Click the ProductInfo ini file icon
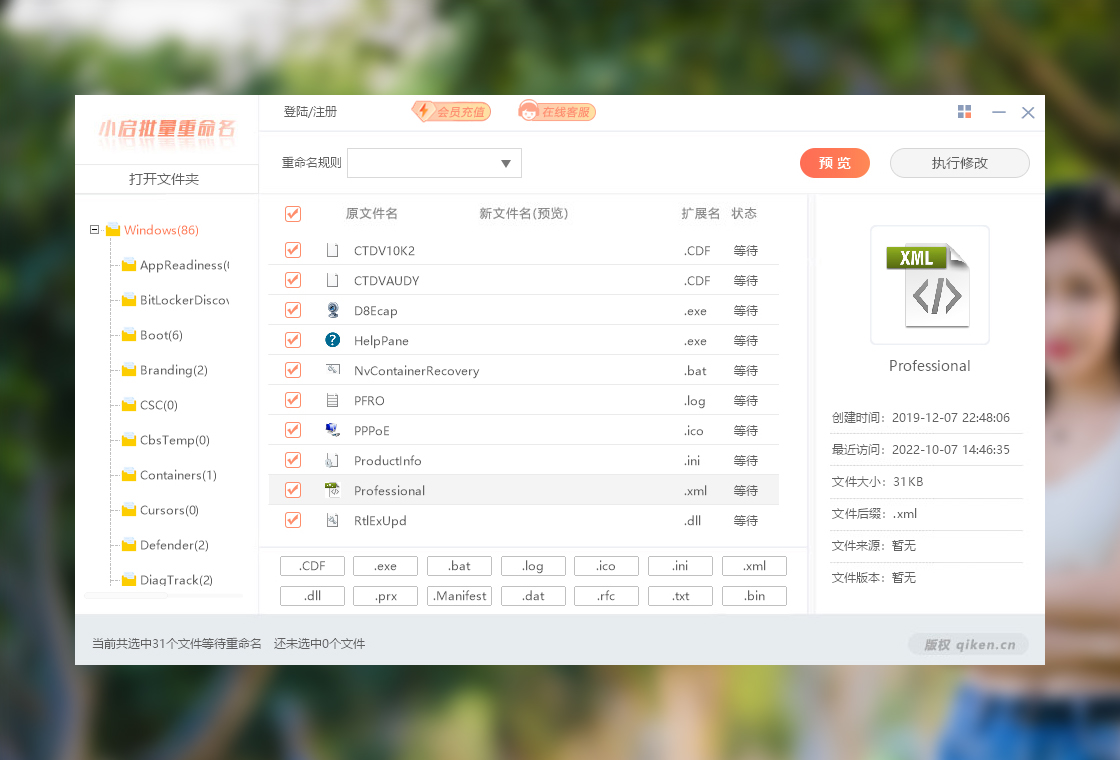Screen dimensions: 1120x760 coord(332,460)
